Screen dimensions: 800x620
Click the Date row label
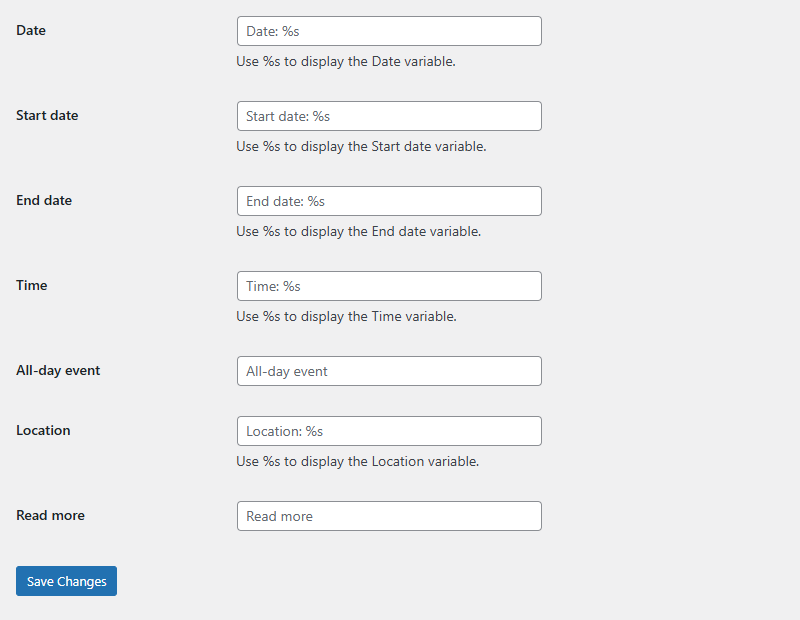(30, 30)
